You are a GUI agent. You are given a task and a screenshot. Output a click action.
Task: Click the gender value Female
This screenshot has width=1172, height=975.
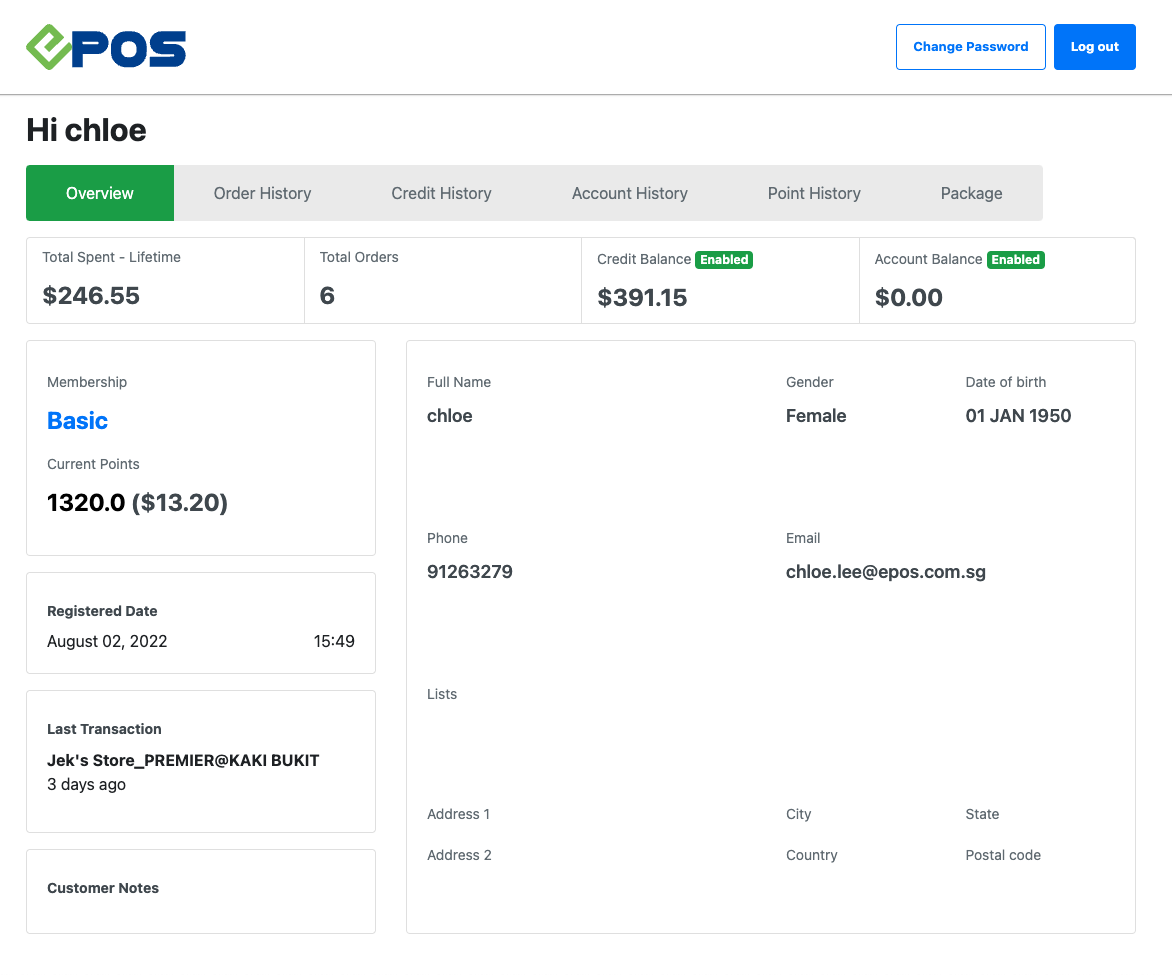click(815, 416)
